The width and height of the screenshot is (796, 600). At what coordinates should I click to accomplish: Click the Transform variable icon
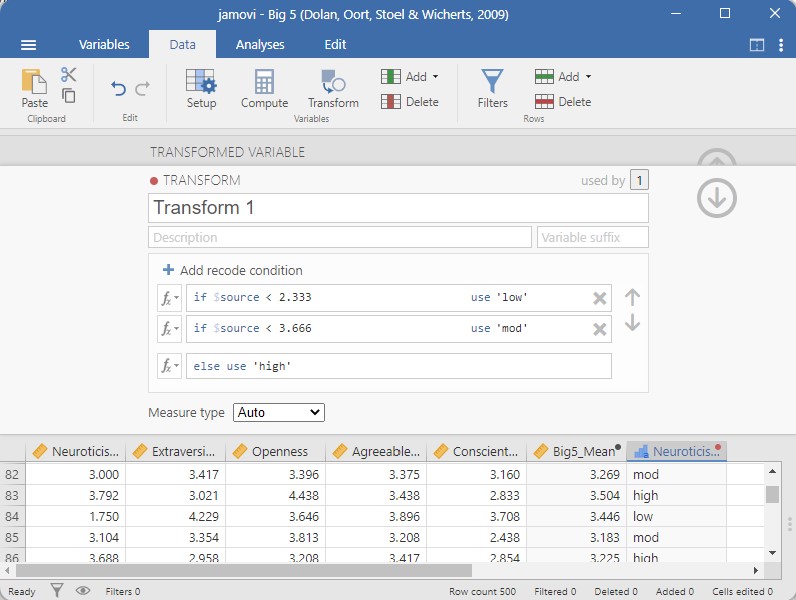tap(334, 82)
